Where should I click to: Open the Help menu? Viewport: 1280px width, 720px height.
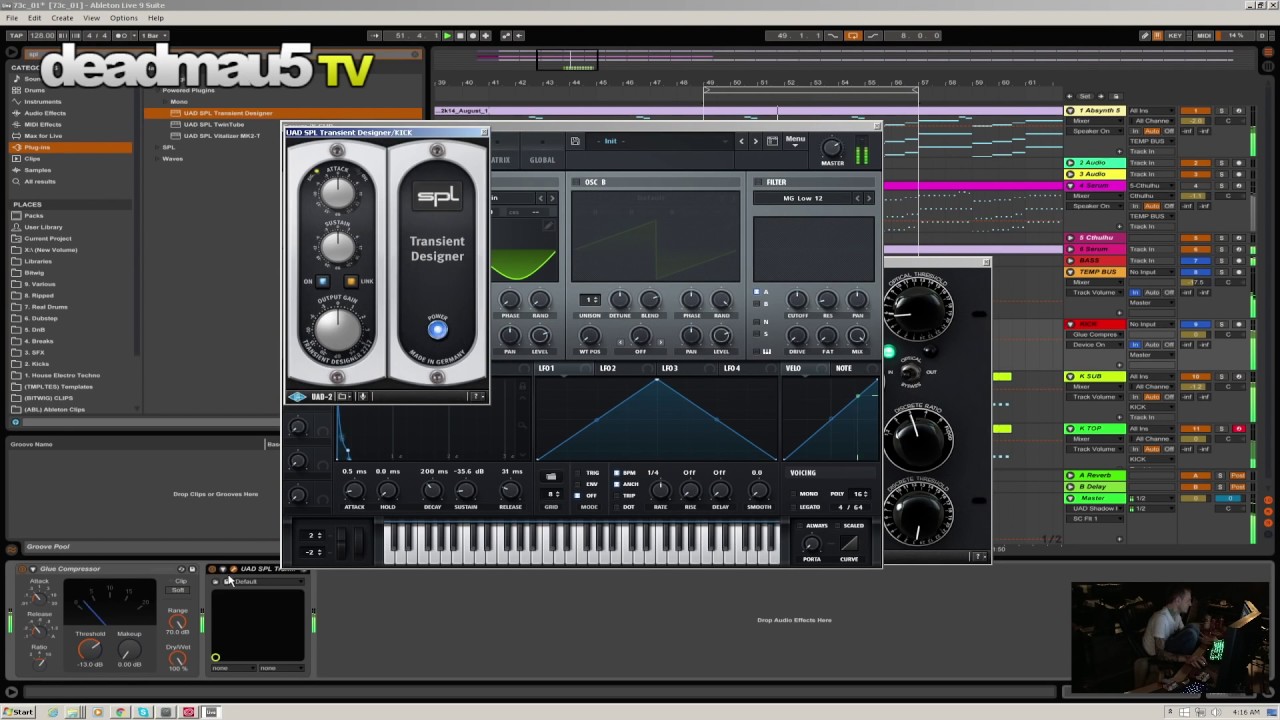[x=156, y=18]
